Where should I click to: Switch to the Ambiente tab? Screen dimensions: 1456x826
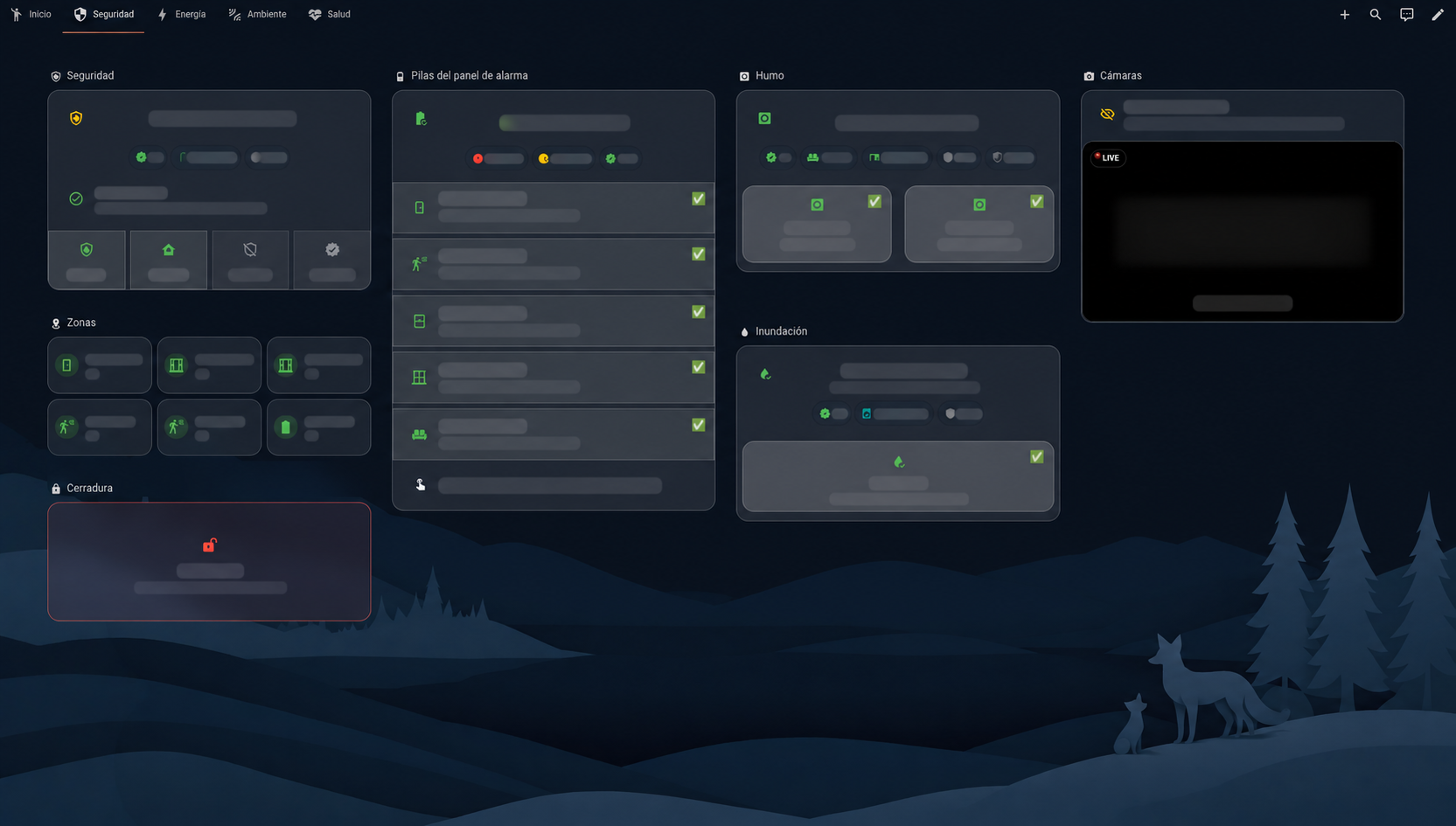(258, 14)
